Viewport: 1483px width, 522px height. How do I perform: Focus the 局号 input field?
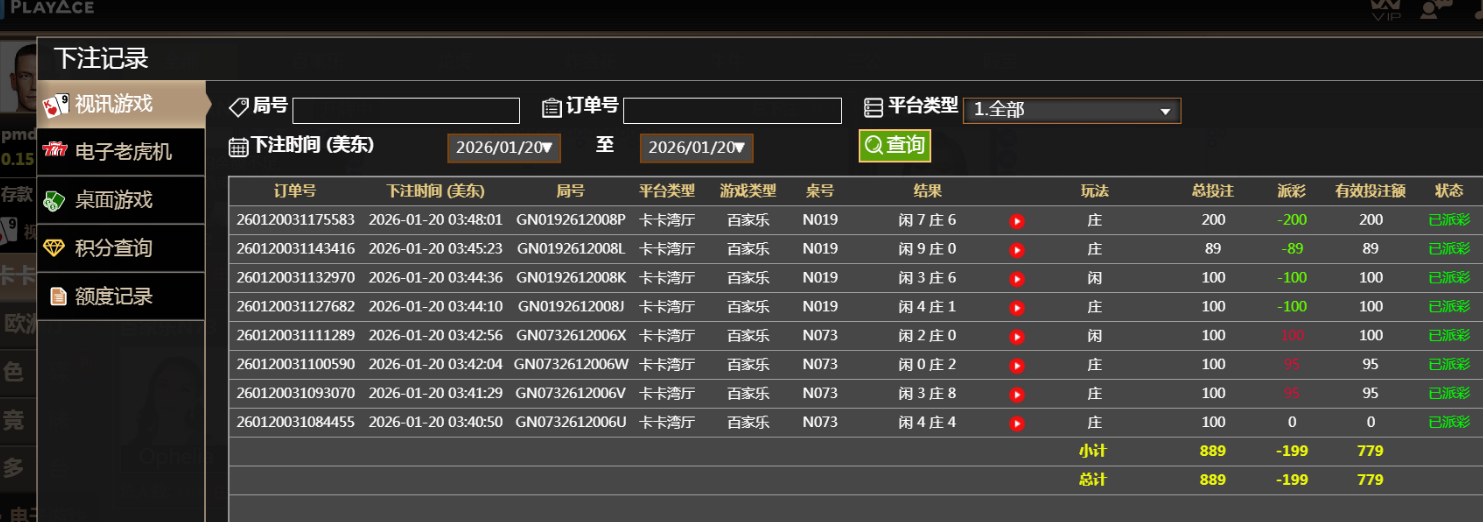coord(406,110)
